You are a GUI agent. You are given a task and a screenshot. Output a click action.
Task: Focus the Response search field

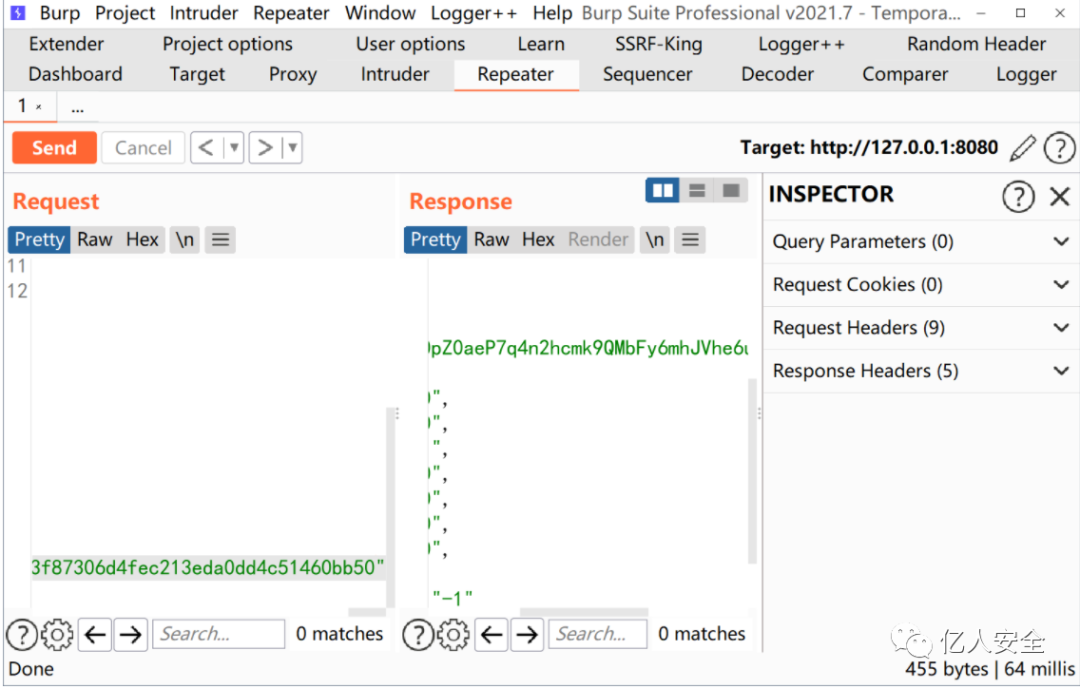597,634
